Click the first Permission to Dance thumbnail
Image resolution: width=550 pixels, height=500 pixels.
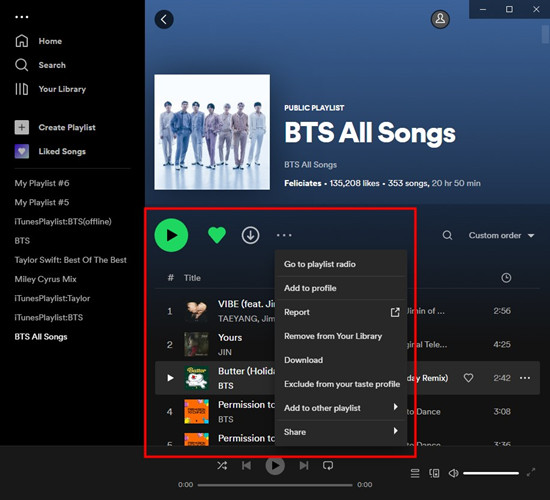point(196,412)
